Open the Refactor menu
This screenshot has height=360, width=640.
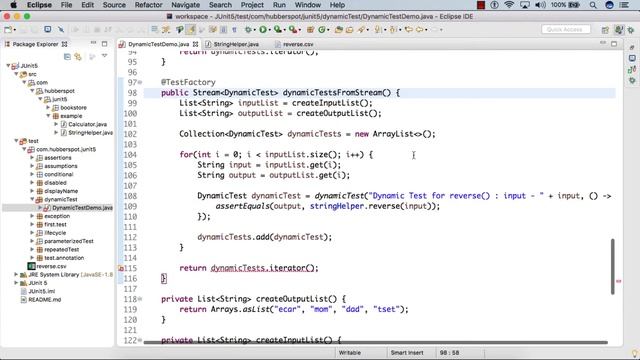[x=149, y=5]
